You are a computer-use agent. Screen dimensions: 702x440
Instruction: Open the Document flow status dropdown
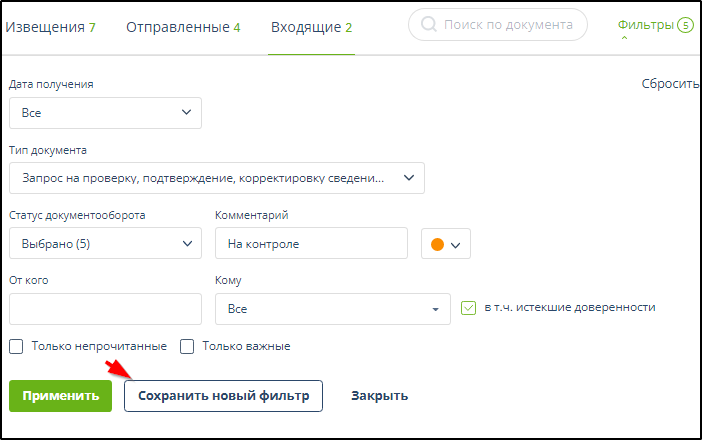105,243
